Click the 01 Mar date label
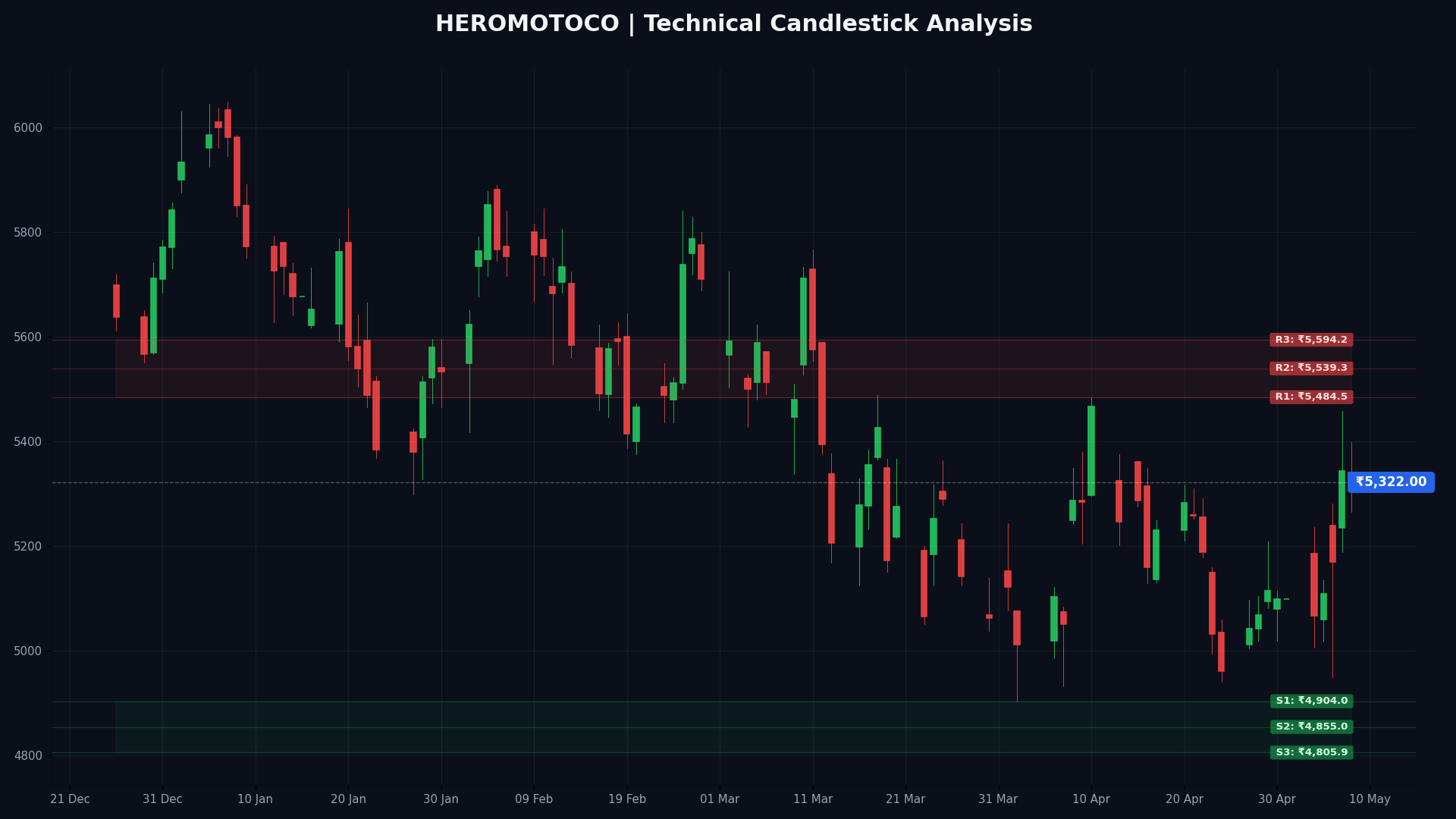The height and width of the screenshot is (819, 1456). pyautogui.click(x=720, y=799)
